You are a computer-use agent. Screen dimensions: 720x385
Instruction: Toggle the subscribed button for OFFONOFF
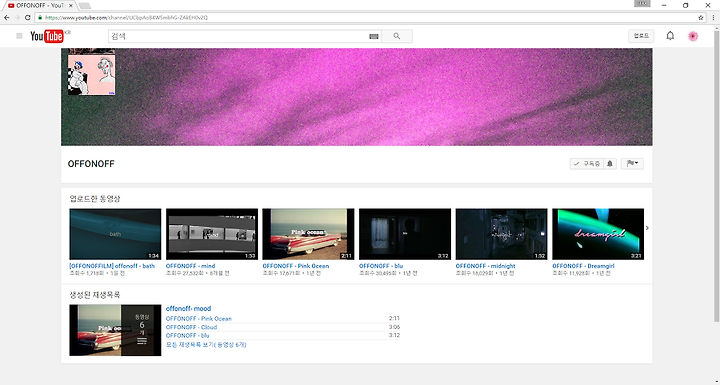tap(587, 164)
